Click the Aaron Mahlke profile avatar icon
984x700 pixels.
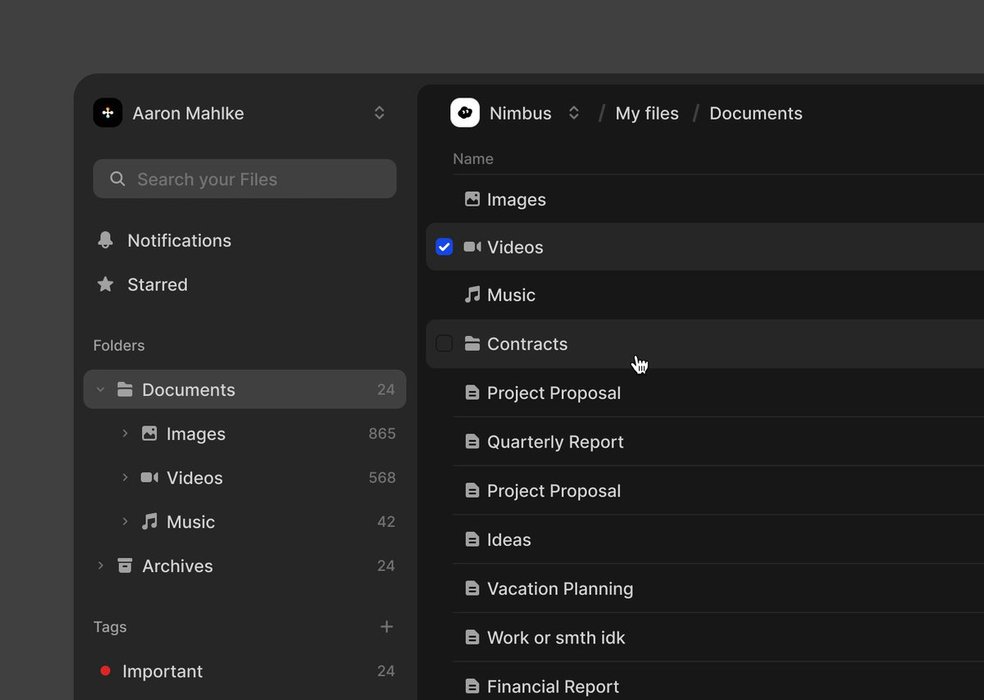(x=108, y=113)
